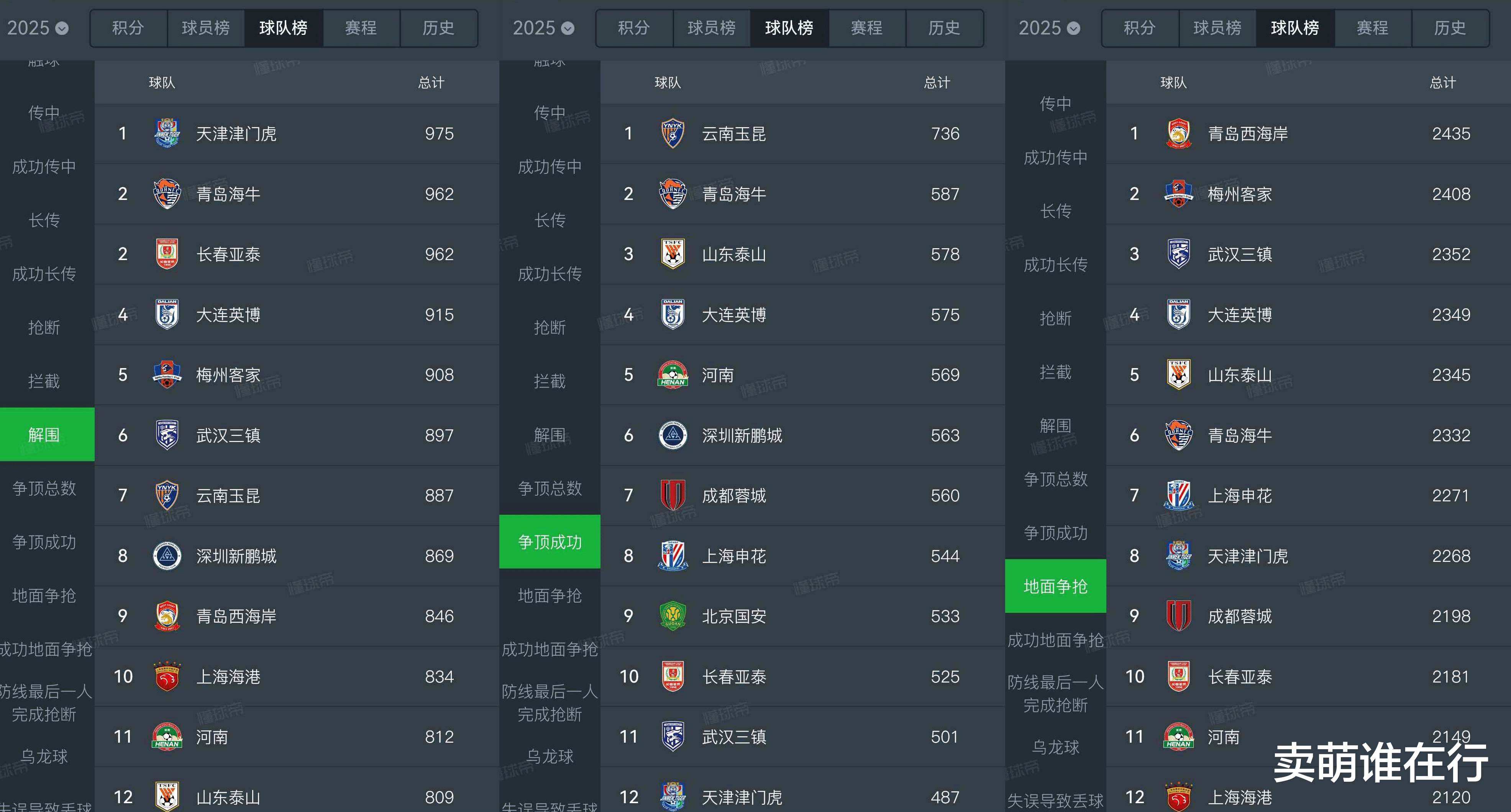Screen dimensions: 1511x812
Task: Click Henan crest in the 569 row
Action: tap(672, 375)
